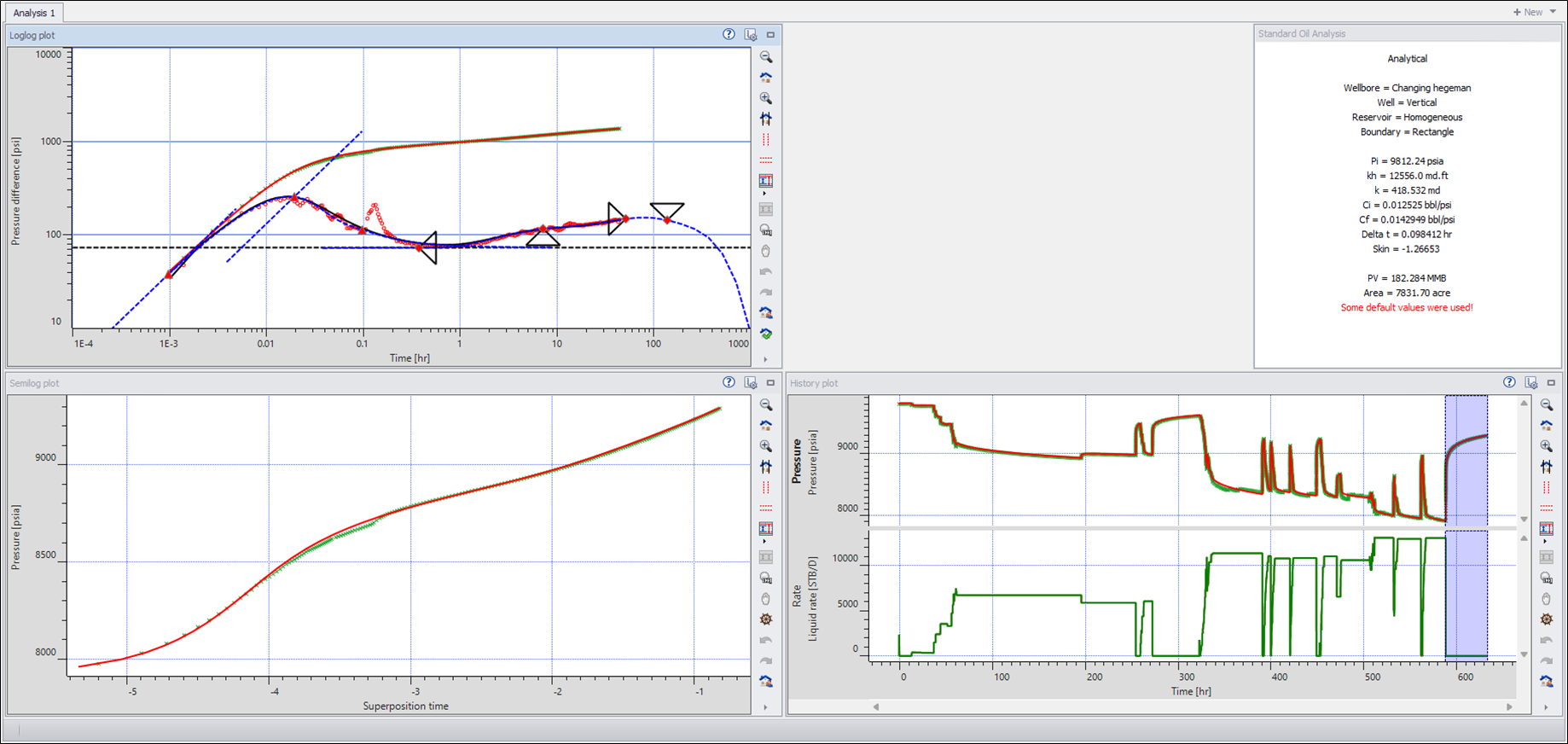The height and width of the screenshot is (744, 1568).
Task: Open the History plot help
Action: coord(1509,382)
